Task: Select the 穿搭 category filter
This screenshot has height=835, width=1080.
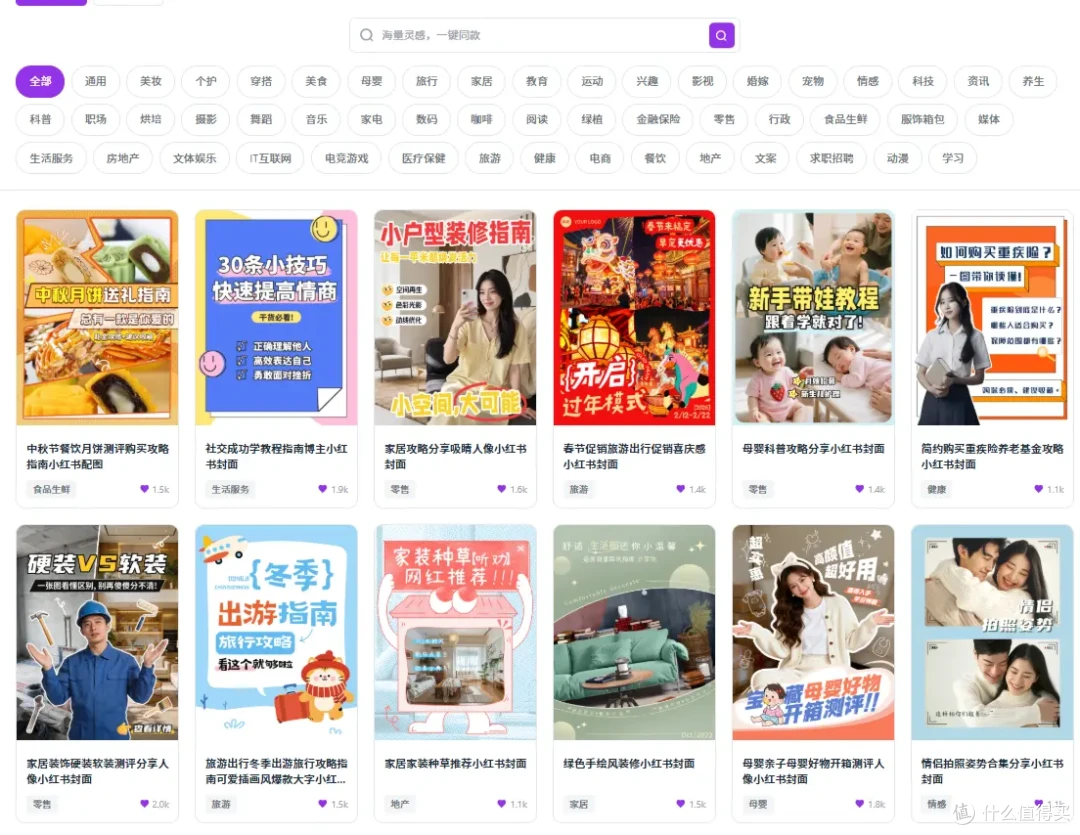Action: pos(261,81)
